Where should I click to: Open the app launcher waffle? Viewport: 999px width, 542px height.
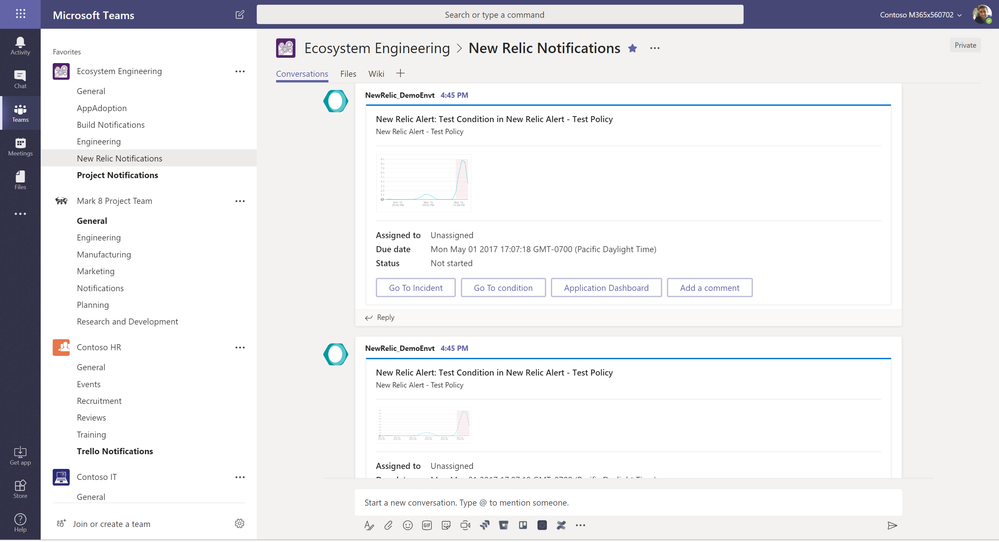pyautogui.click(x=20, y=14)
